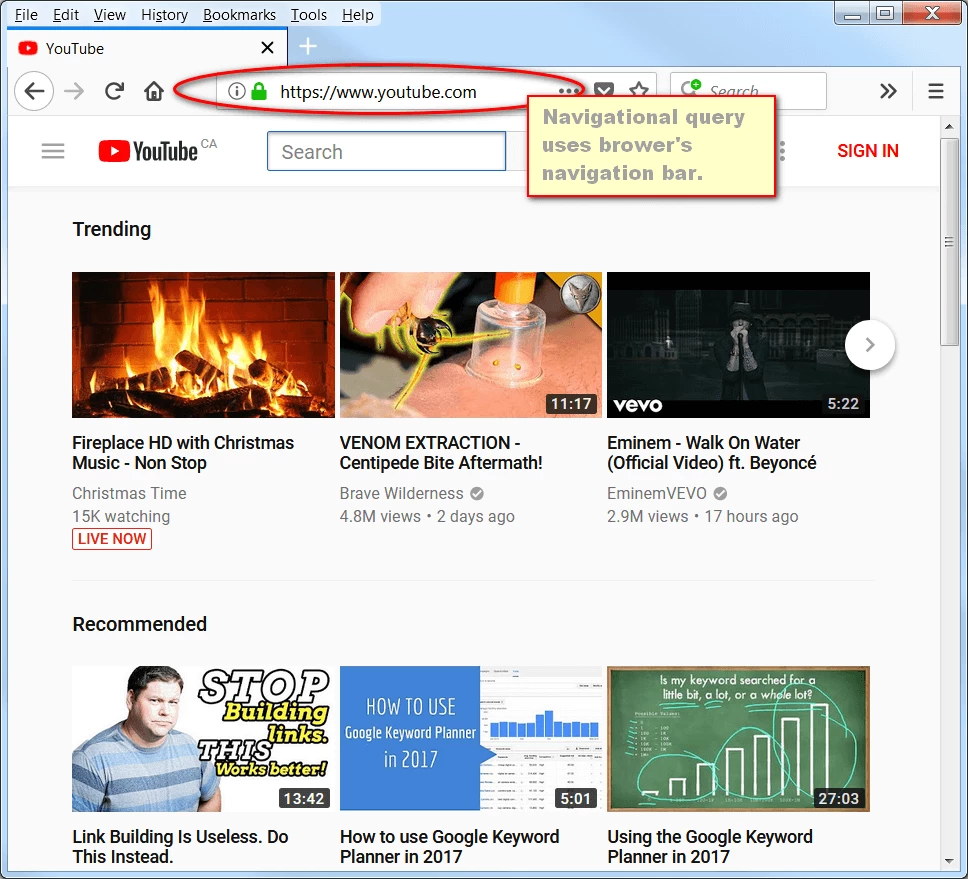Click title Link Building Is Useless
Screen dimensions: 968x879
click(x=180, y=846)
